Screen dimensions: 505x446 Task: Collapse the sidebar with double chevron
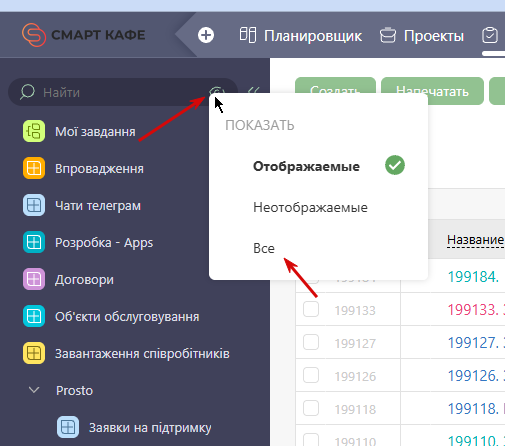click(254, 91)
